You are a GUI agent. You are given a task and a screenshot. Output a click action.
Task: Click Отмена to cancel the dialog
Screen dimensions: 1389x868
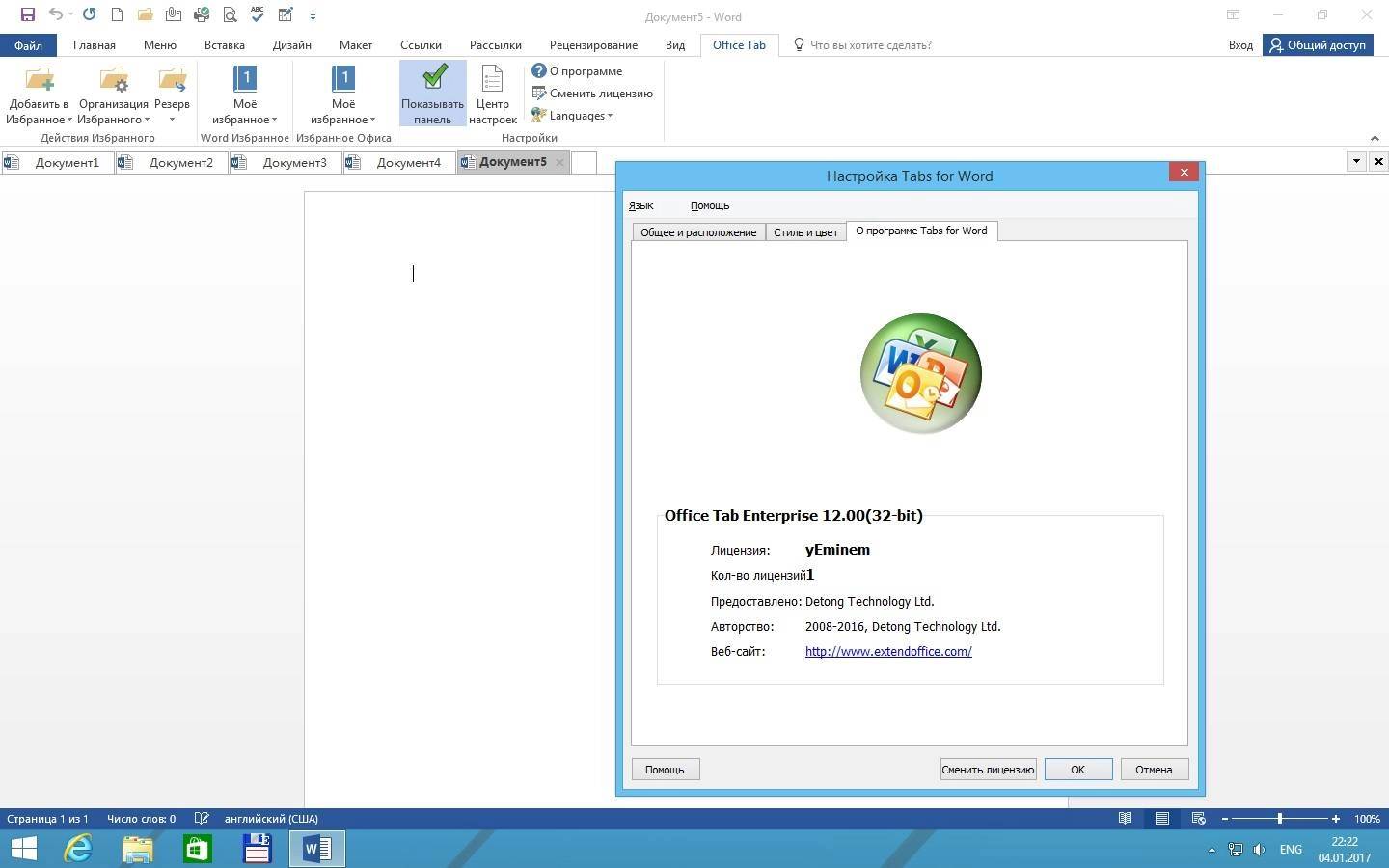tap(1154, 770)
